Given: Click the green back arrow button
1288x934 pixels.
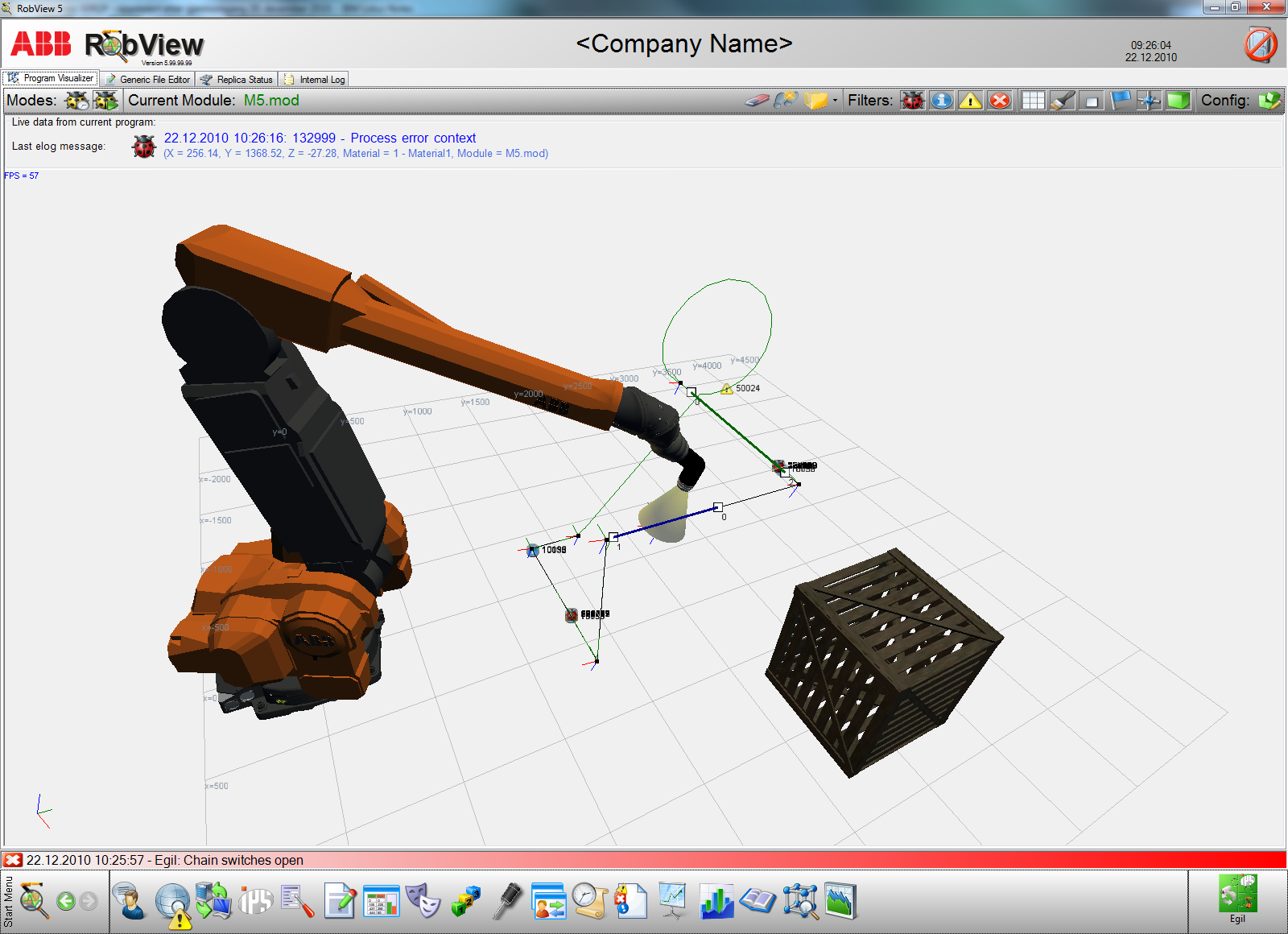Looking at the screenshot, I should click(66, 901).
